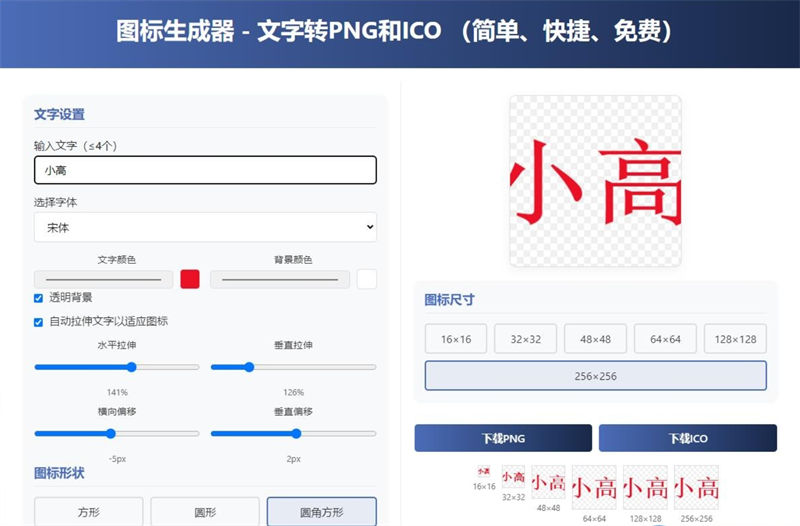This screenshot has width=800, height=526.
Task: Select the 48×48 preview thumbnail
Action: (548, 483)
